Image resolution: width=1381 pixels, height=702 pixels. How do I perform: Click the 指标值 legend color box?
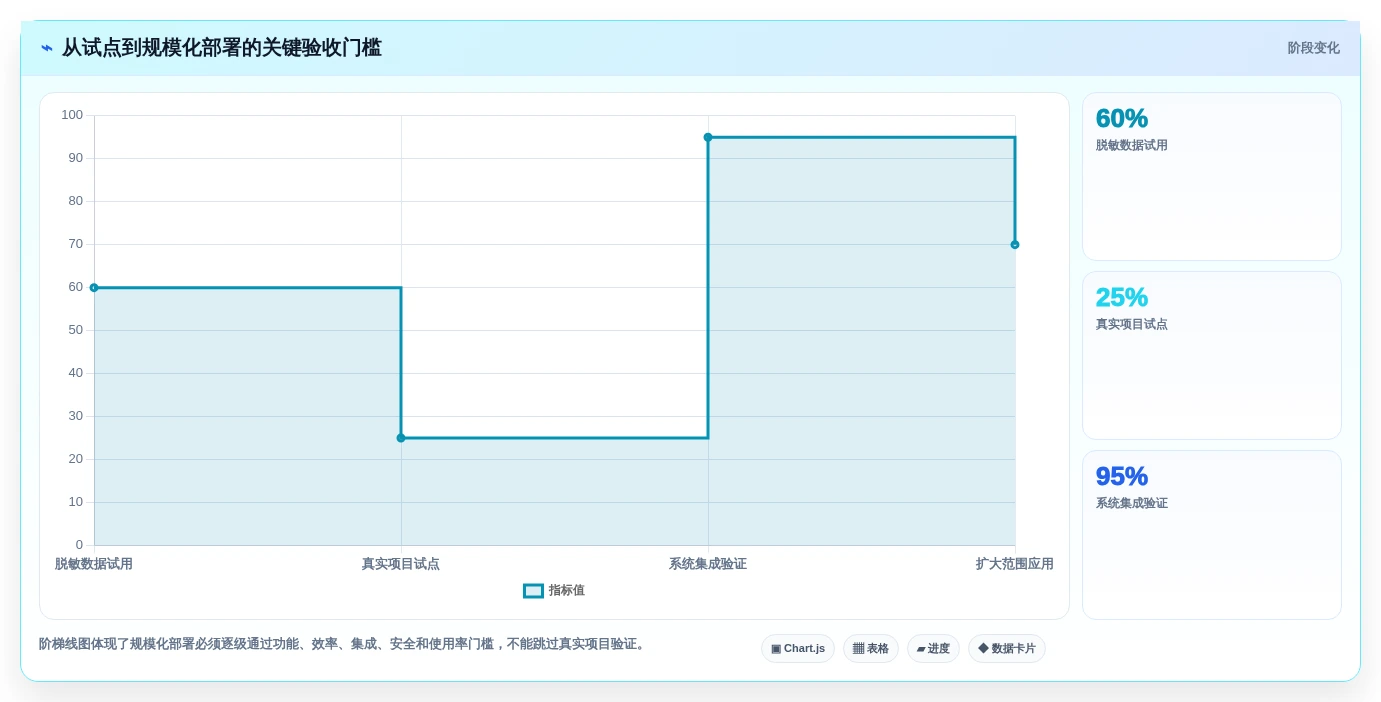533,591
